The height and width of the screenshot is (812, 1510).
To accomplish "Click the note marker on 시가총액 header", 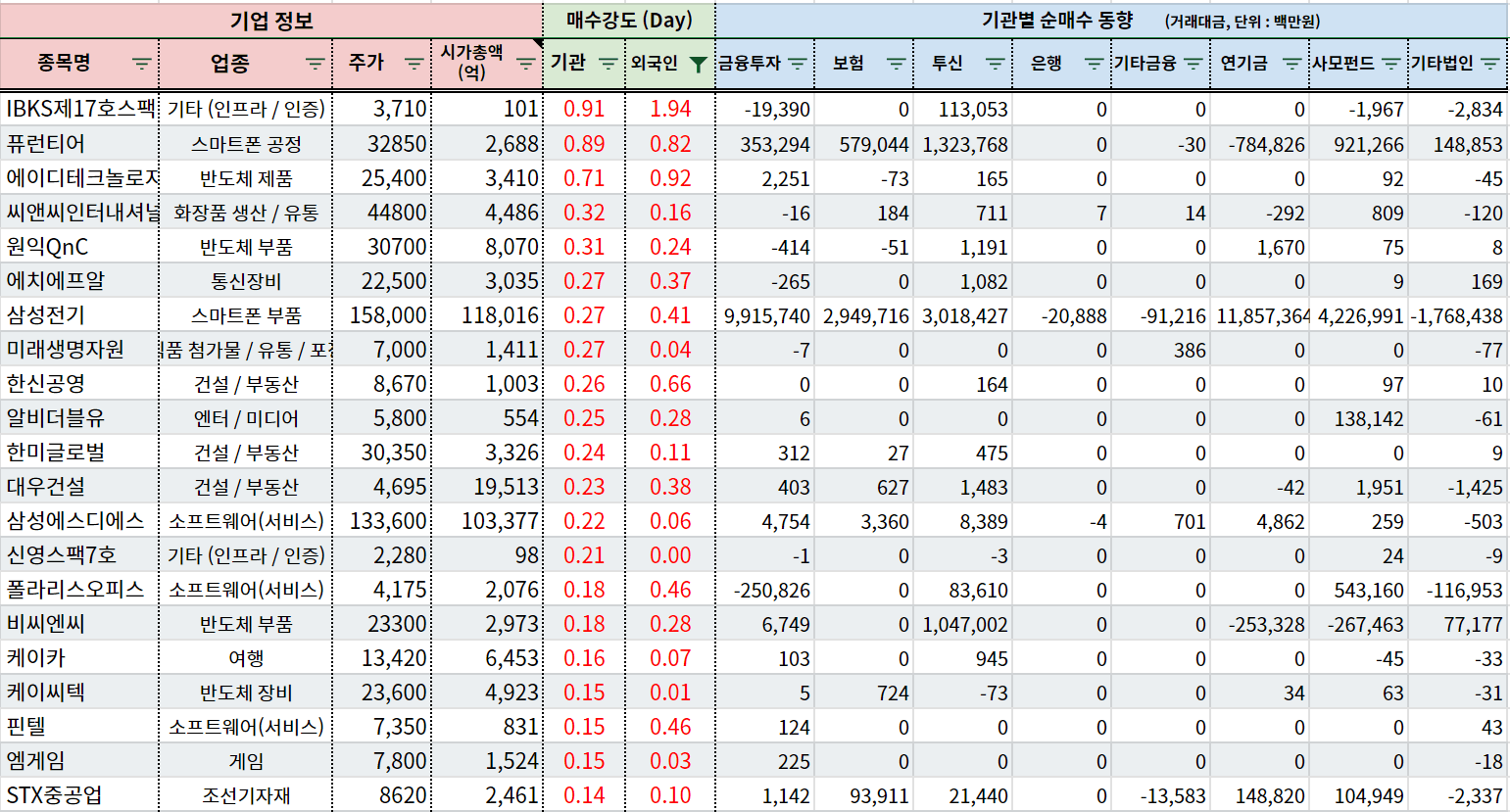I will pyautogui.click(x=538, y=43).
